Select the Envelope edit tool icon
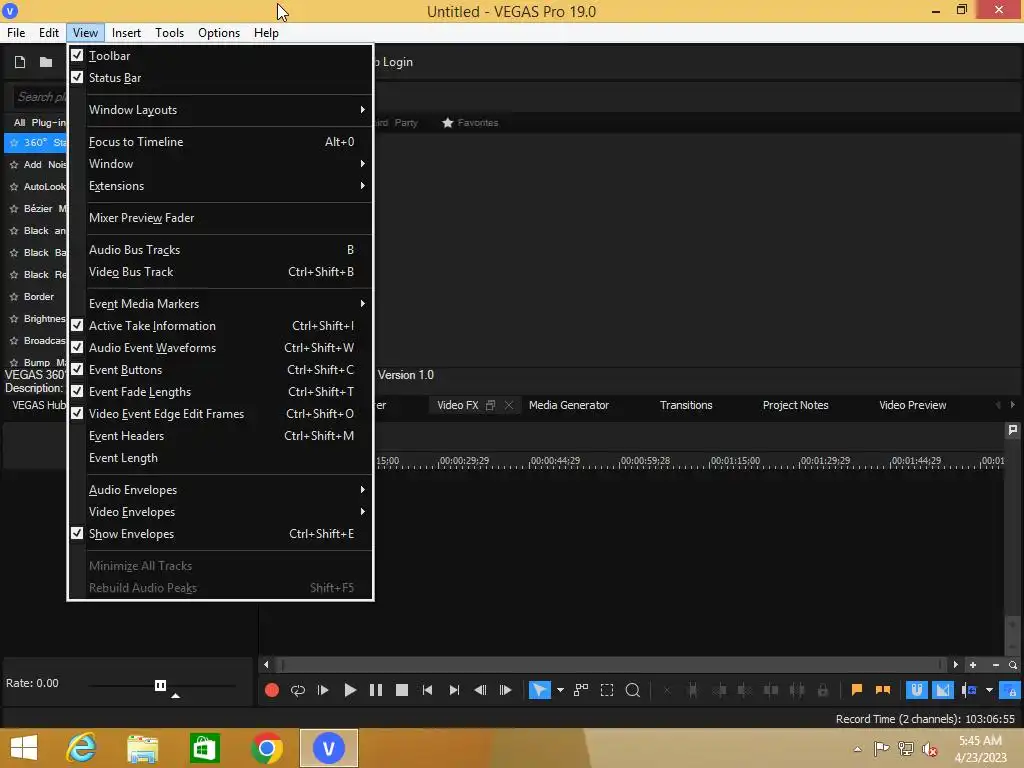 581,690
